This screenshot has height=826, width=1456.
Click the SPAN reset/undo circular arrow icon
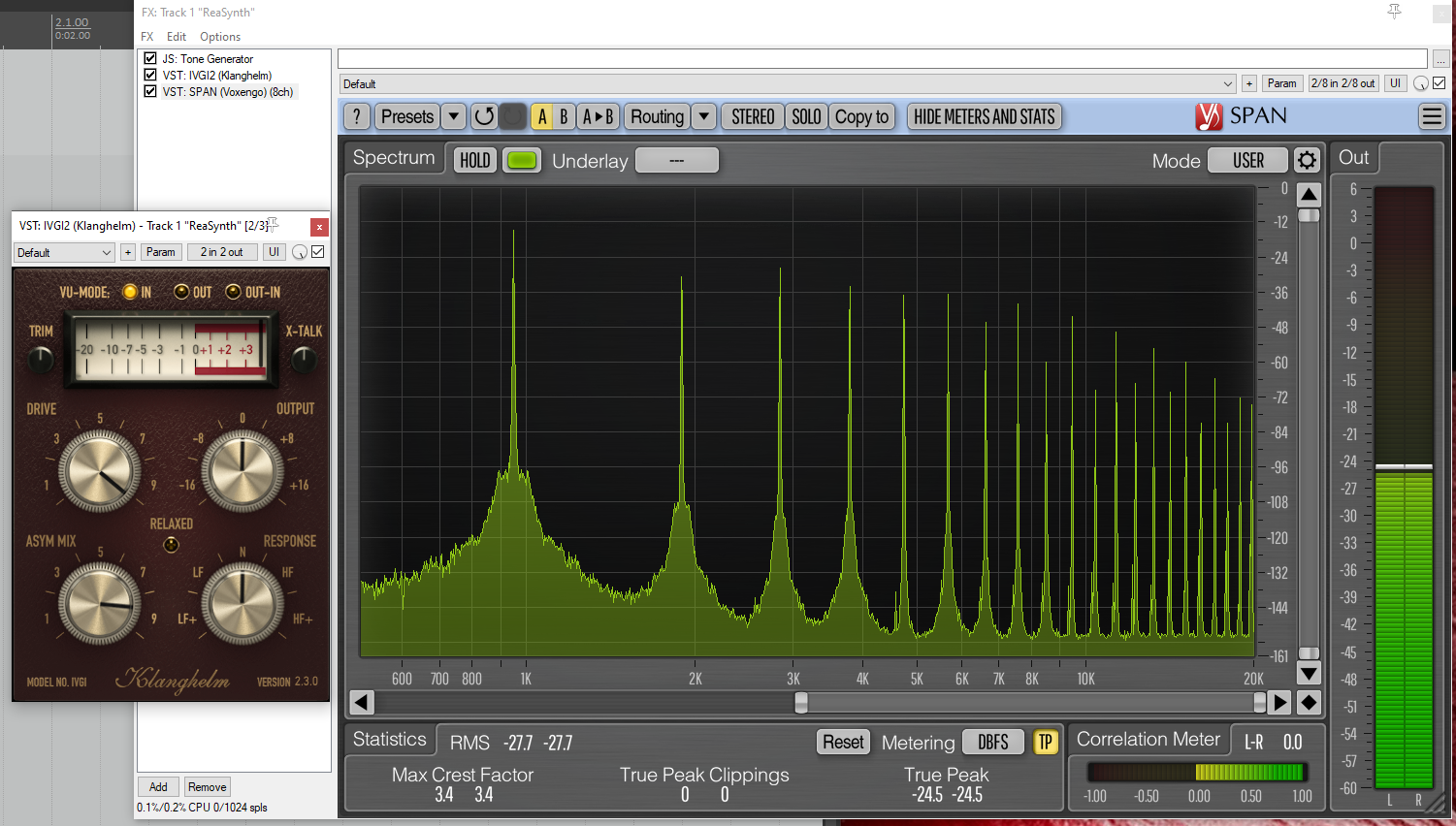tap(484, 117)
